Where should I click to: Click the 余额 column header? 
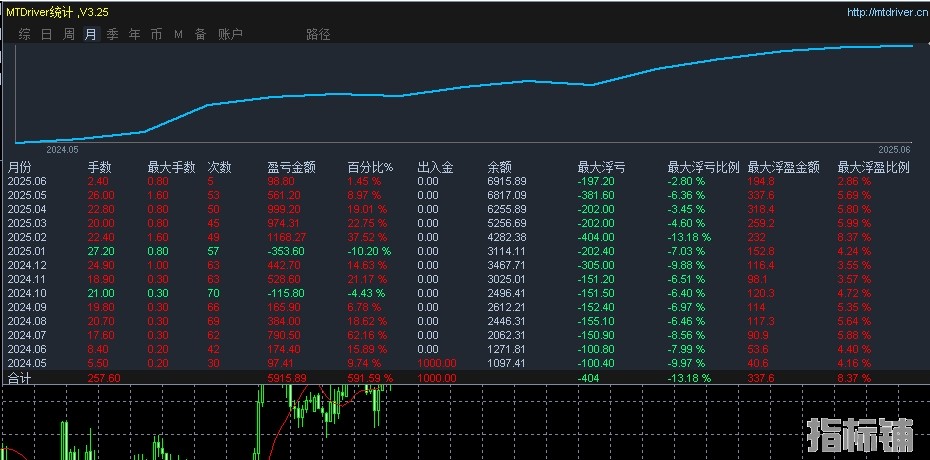(x=499, y=168)
